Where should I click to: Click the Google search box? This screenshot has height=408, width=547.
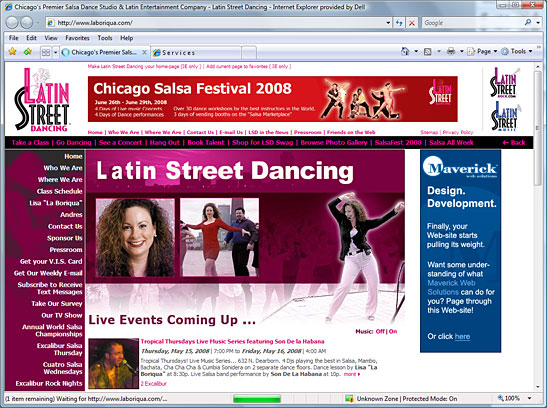pos(473,23)
